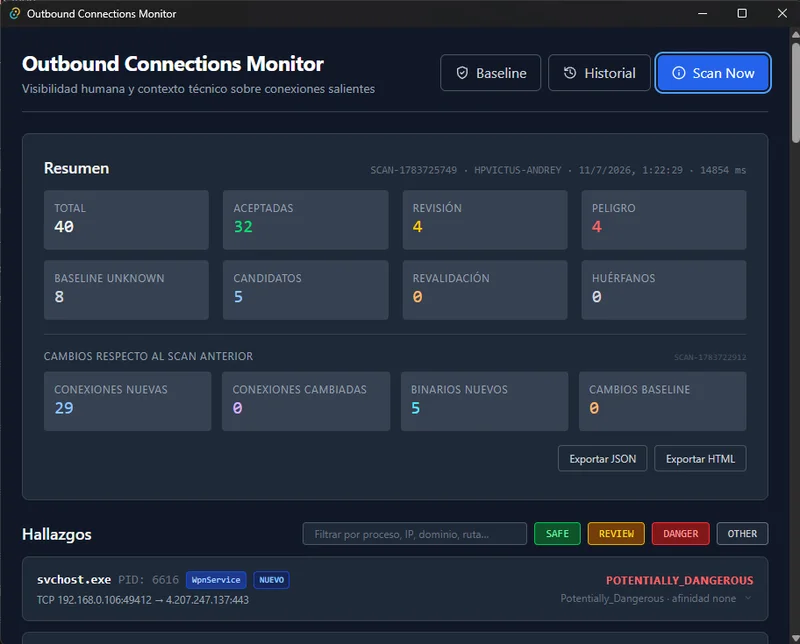The image size is (800, 644).
Task: Click the info circle icon on Scan Now
Action: point(679,73)
